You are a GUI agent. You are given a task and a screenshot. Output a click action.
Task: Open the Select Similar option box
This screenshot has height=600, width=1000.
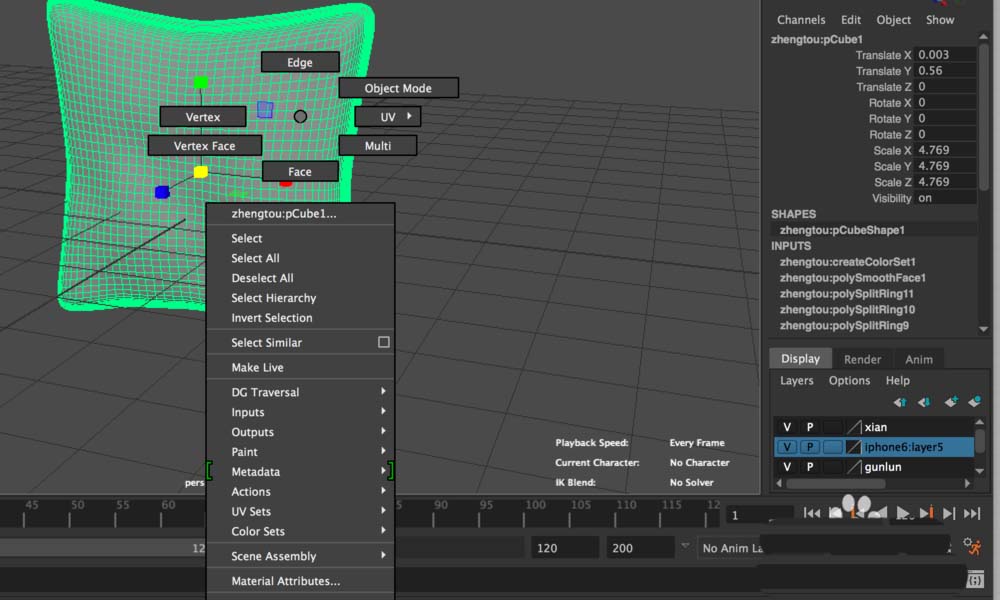coord(383,342)
